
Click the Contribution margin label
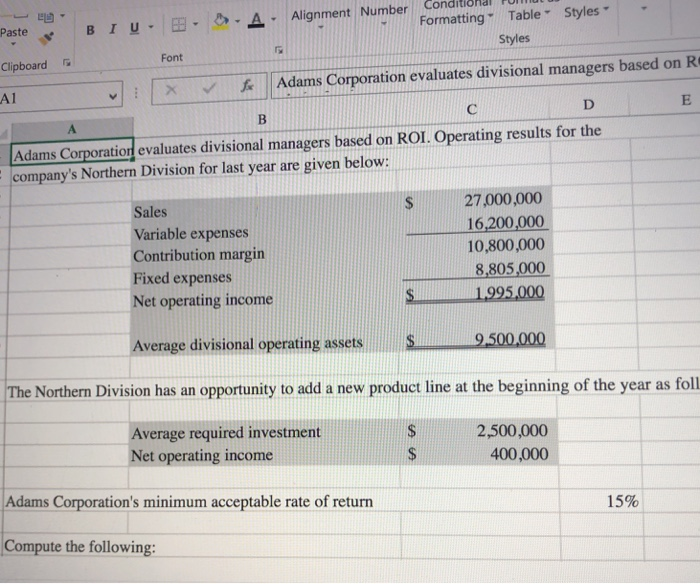coord(199,255)
